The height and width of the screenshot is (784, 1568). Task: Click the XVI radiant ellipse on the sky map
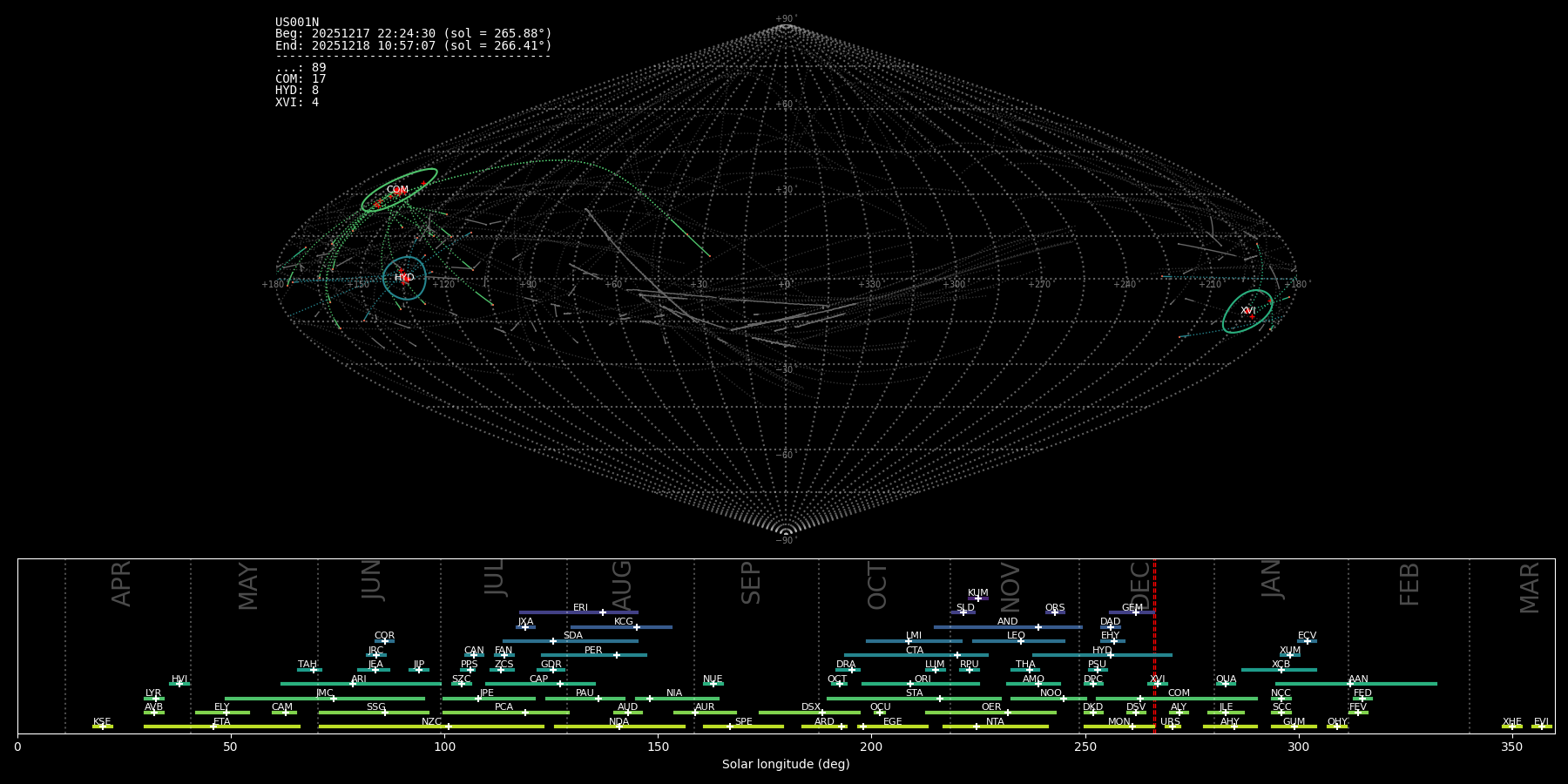1247,311
